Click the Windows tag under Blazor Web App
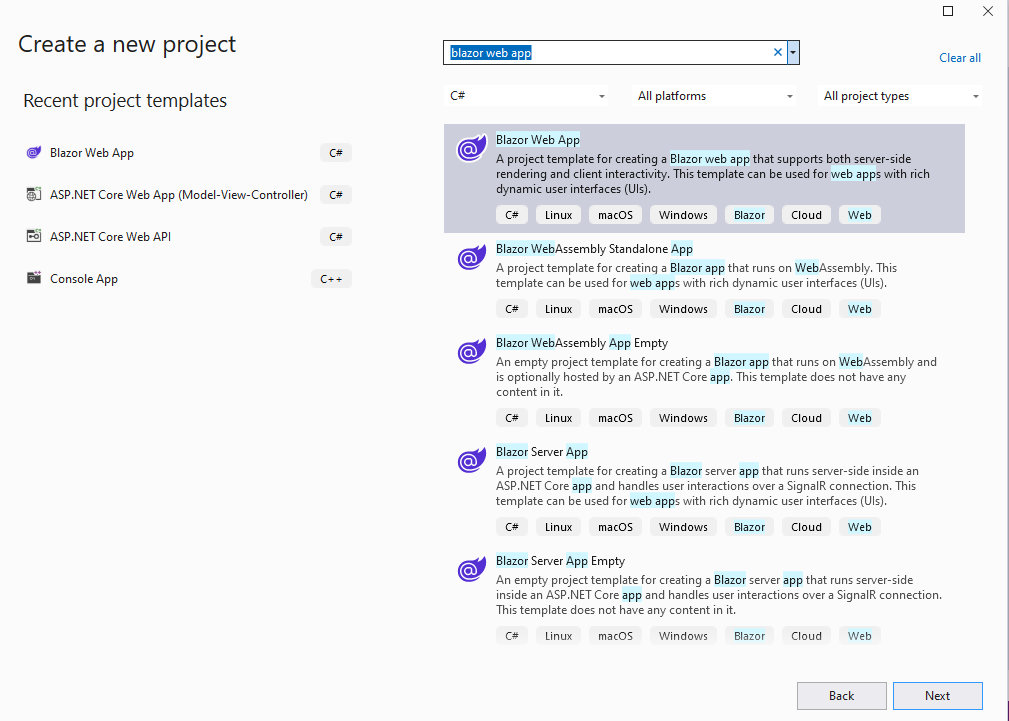1009x721 pixels. 683,215
